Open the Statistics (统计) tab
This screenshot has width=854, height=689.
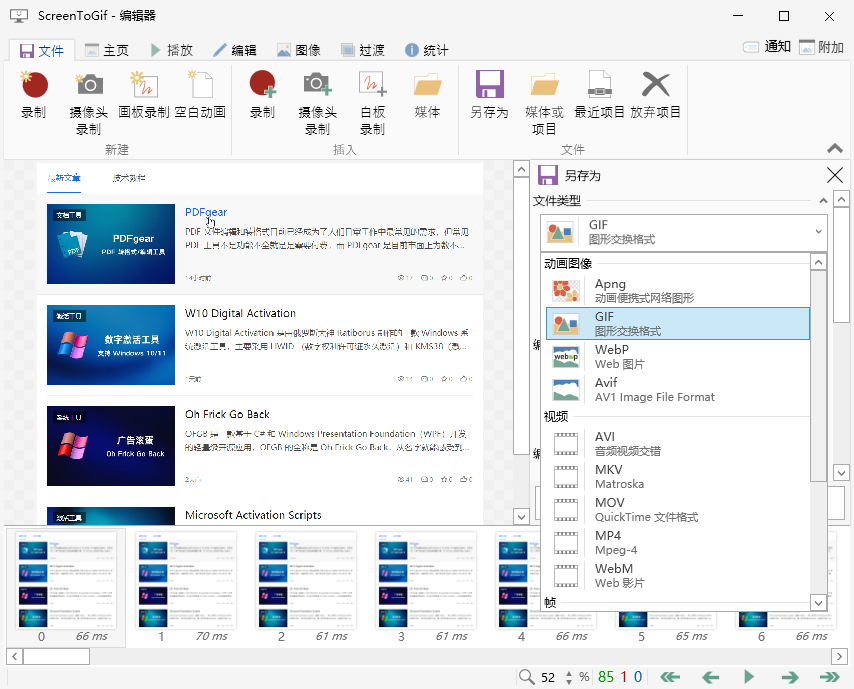click(x=427, y=51)
